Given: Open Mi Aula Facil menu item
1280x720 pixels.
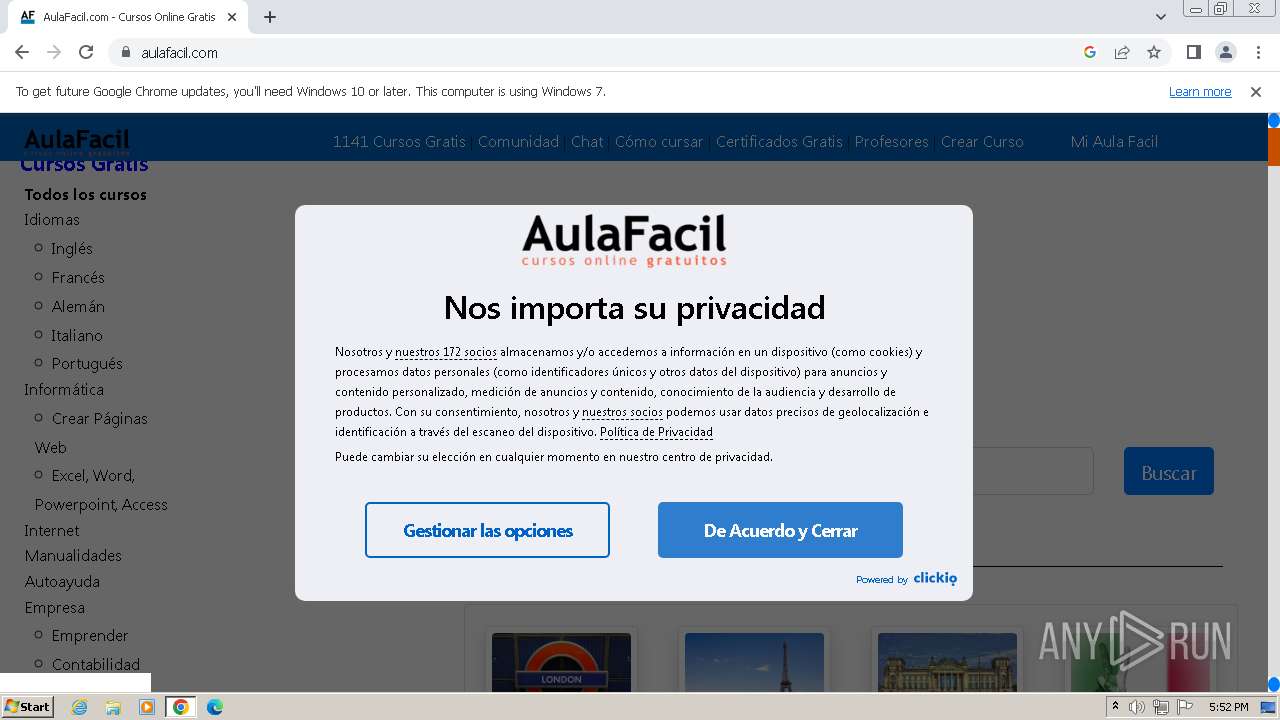Looking at the screenshot, I should point(1114,141).
